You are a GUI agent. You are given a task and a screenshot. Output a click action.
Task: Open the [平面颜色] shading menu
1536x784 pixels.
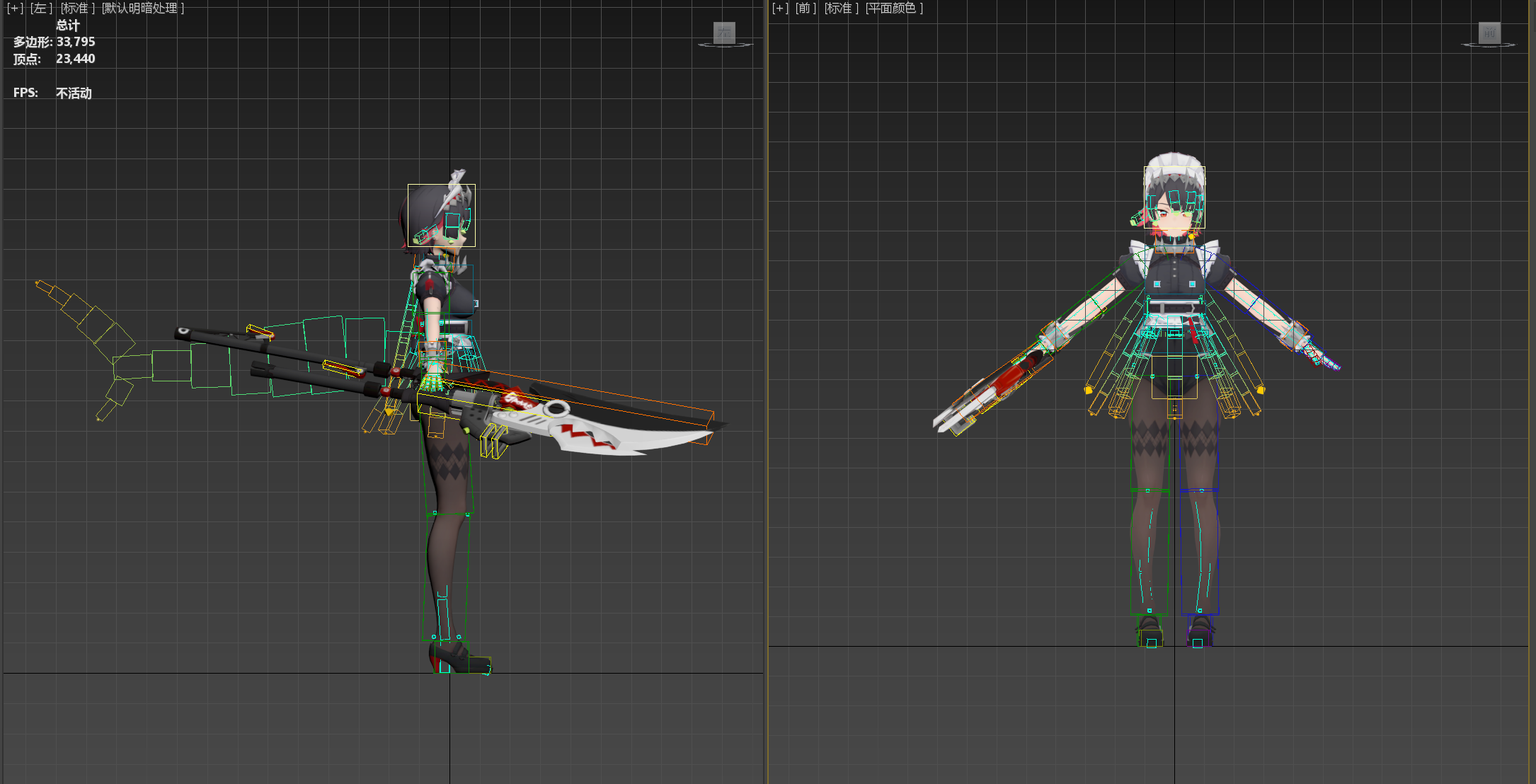[894, 8]
